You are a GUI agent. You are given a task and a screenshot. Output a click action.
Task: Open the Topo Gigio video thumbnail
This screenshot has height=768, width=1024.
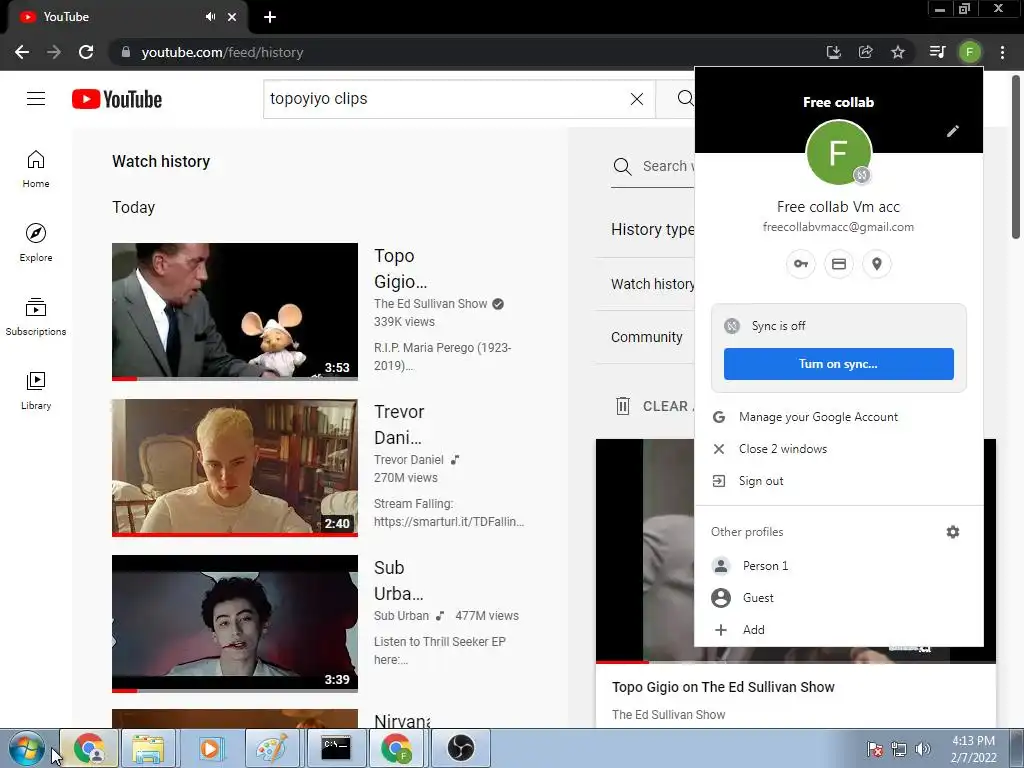tap(235, 312)
